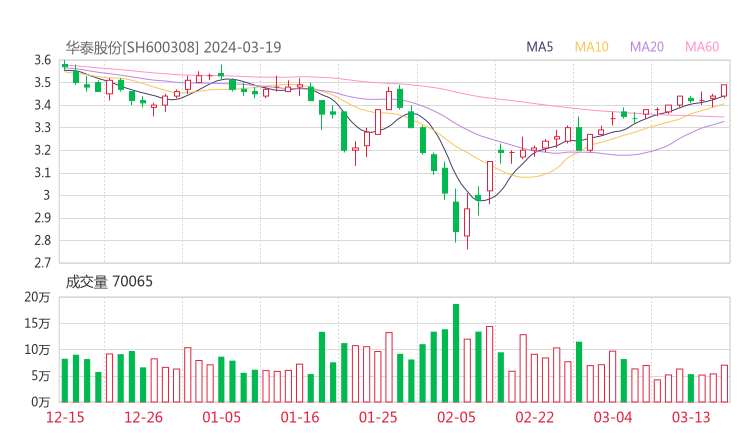Click the MA20 legend label
Screen dimensions: 740x440
647,47
